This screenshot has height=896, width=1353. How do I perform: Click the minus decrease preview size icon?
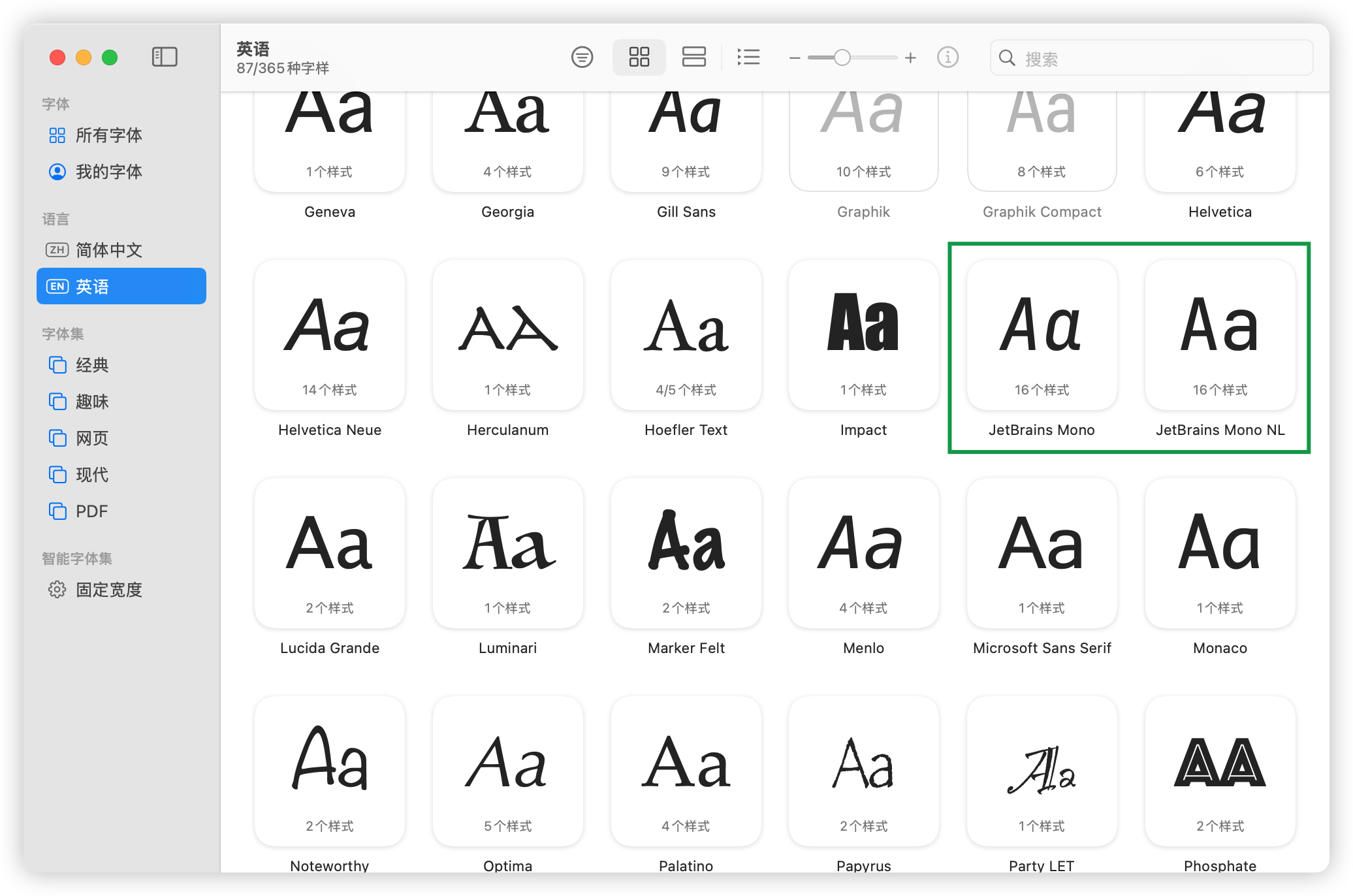click(x=794, y=58)
